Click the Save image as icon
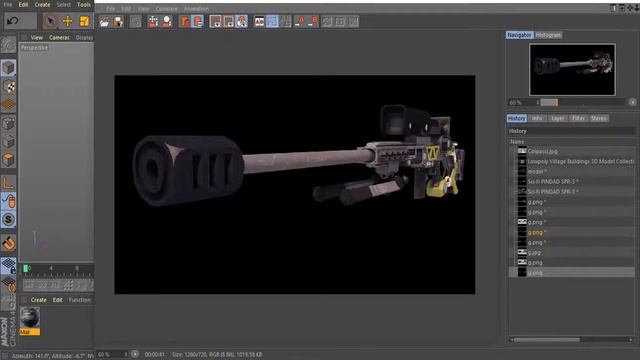 tap(118, 22)
